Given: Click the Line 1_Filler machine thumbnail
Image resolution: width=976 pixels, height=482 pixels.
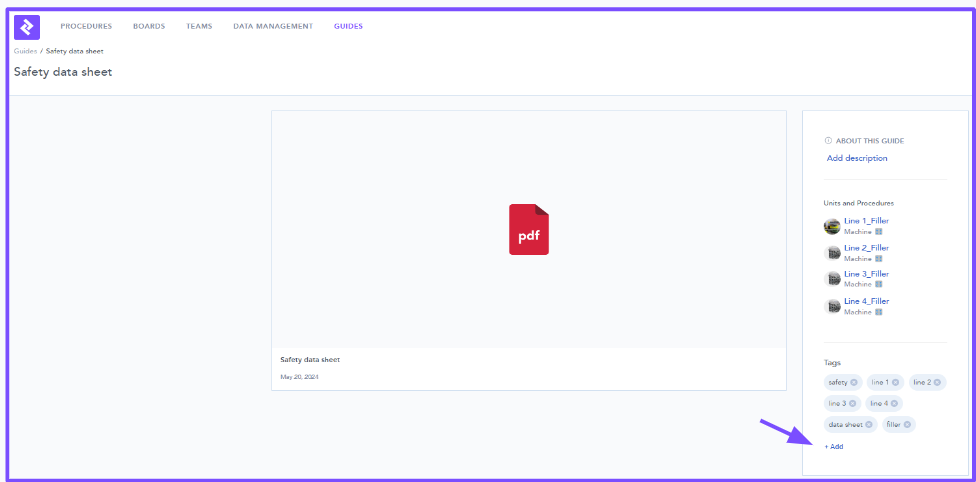Looking at the screenshot, I should (x=832, y=226).
